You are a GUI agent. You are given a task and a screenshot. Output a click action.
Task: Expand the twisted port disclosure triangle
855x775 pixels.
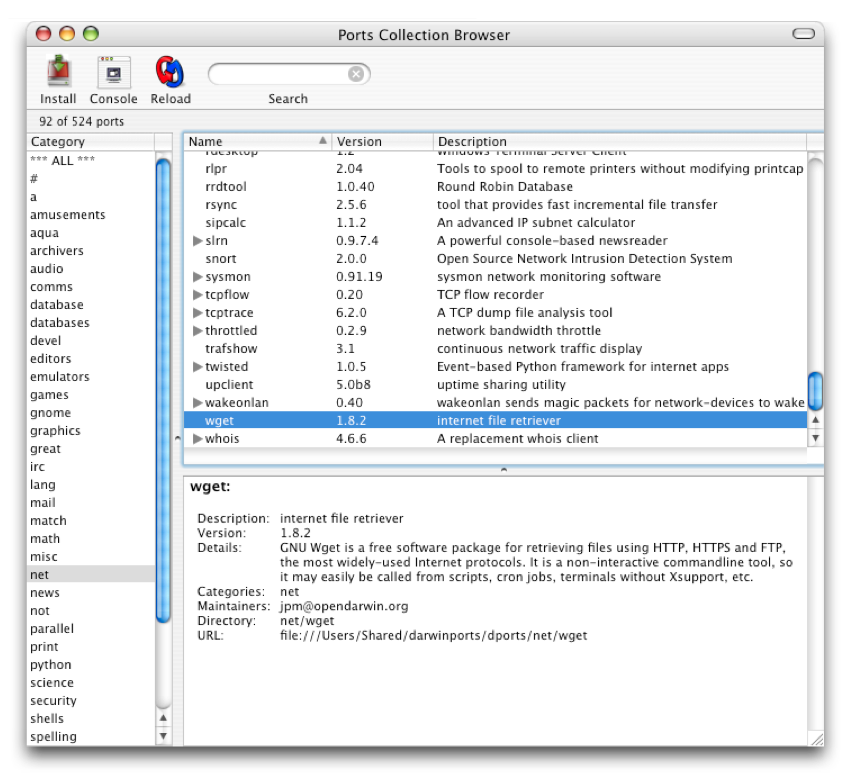[x=197, y=367]
